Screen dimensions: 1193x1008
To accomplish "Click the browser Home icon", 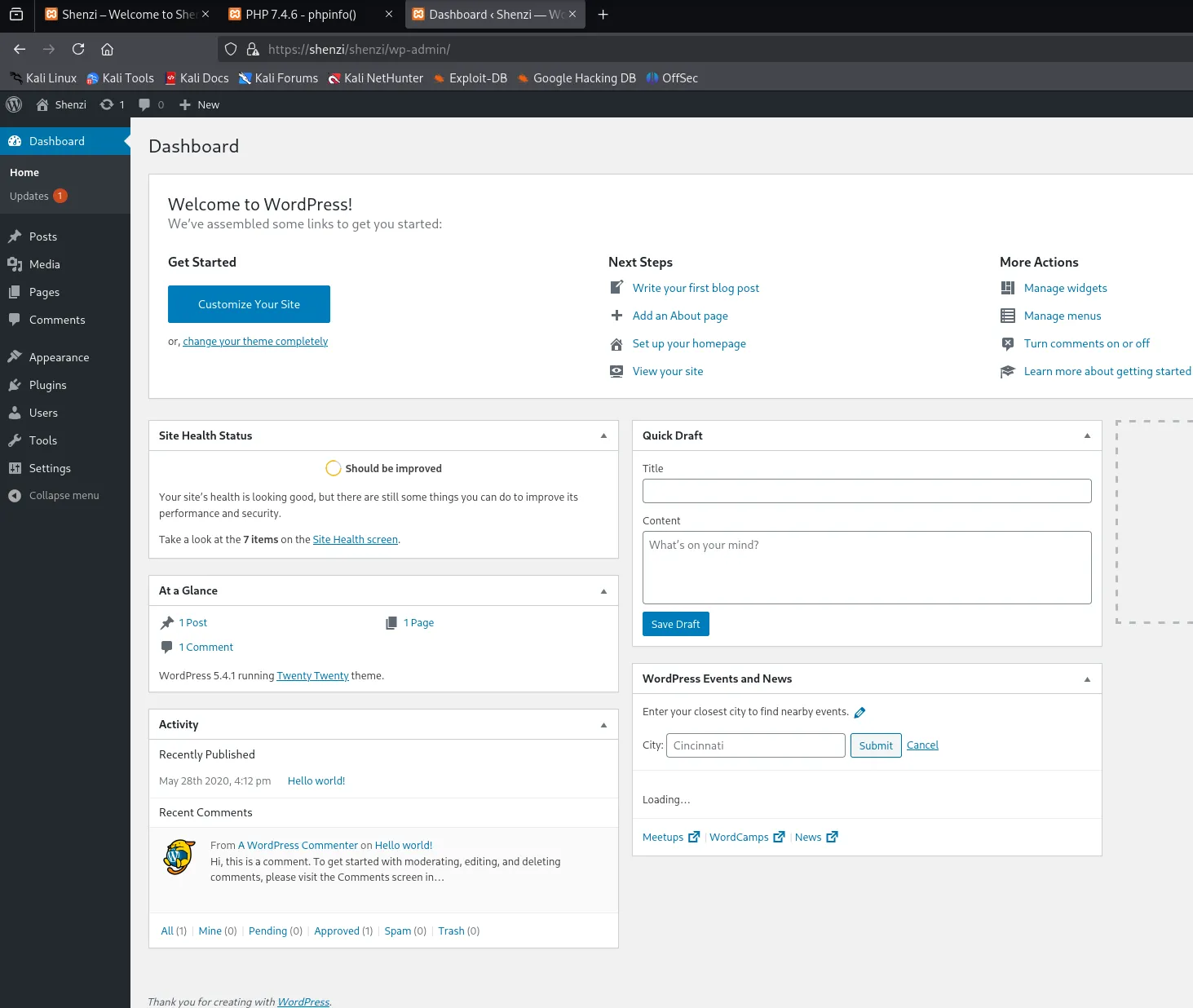I will (107, 49).
